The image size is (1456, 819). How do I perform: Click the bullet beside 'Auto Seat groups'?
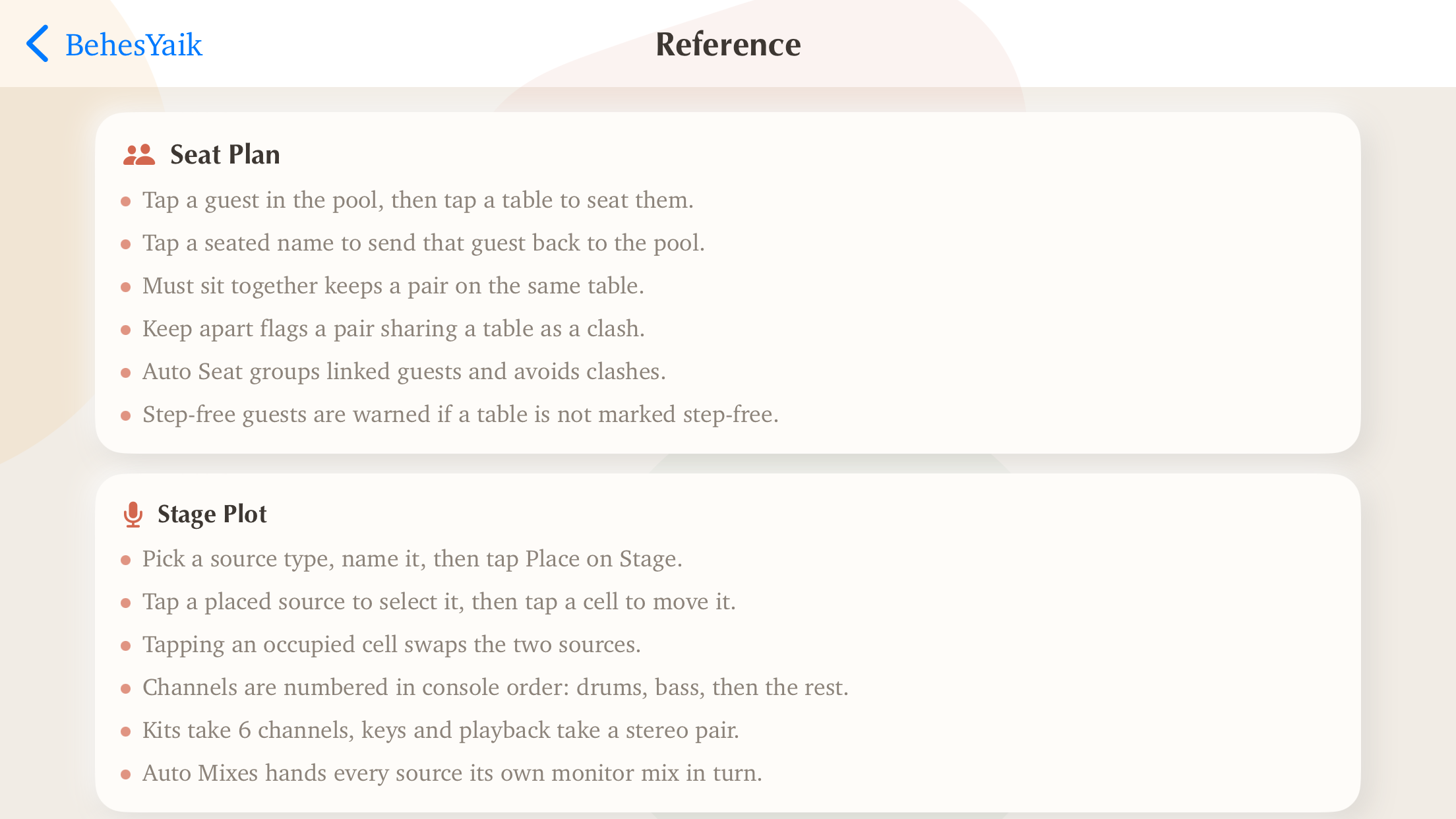pos(126,373)
